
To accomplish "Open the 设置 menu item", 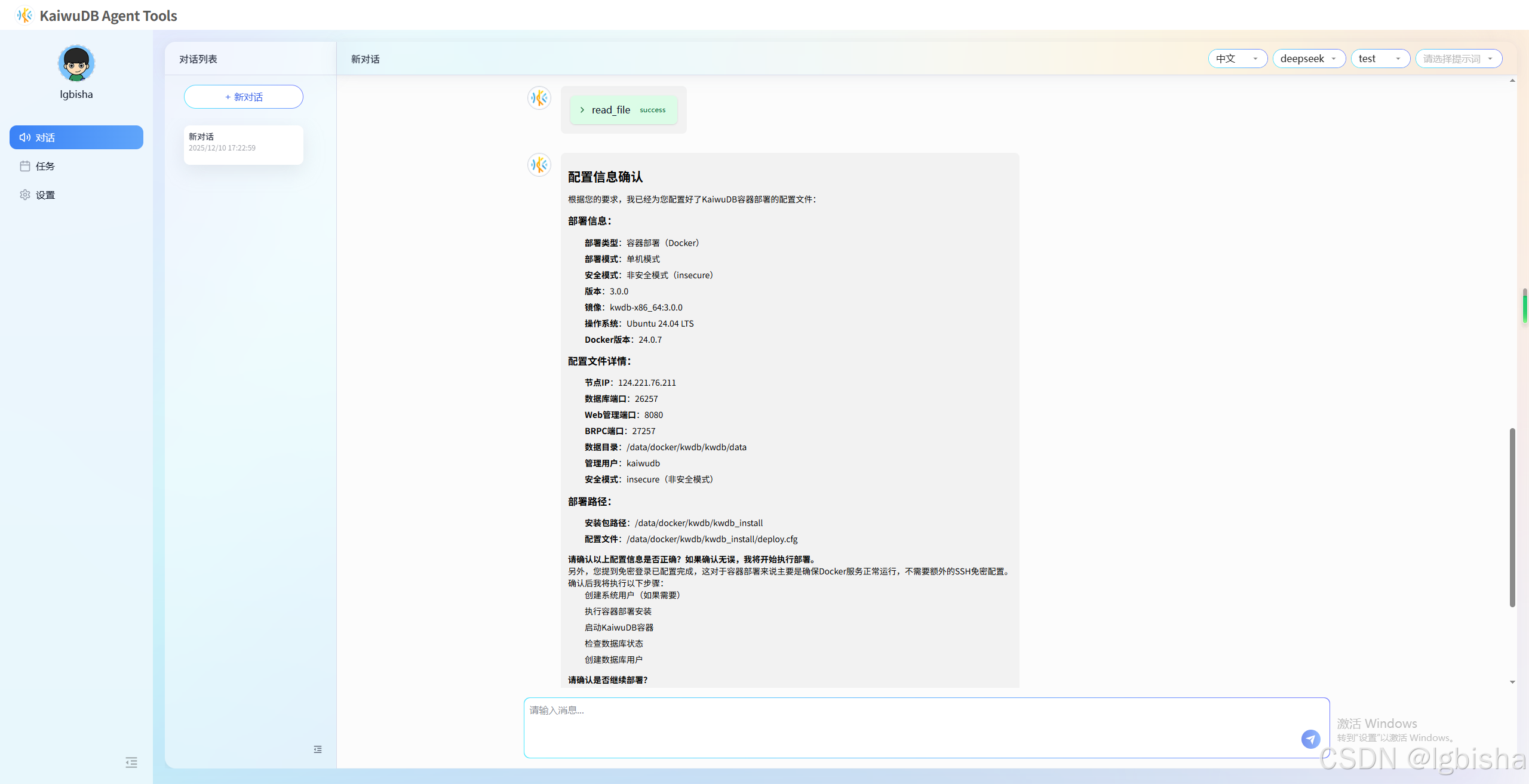I will click(x=45, y=195).
